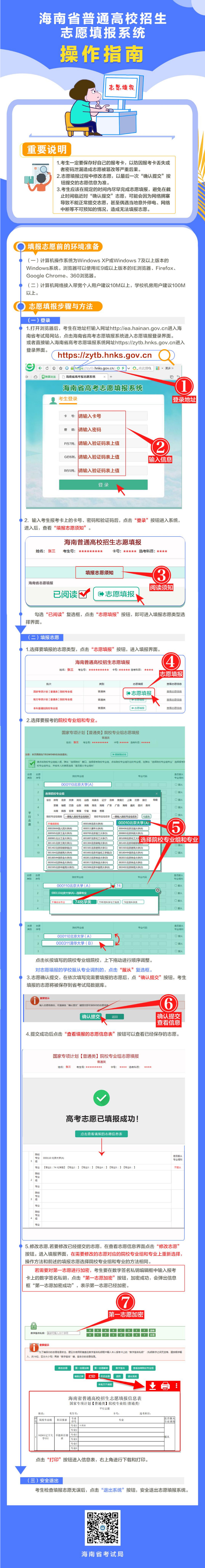Click the 卡号 input field
The image size is (205, 1568).
[104, 416]
